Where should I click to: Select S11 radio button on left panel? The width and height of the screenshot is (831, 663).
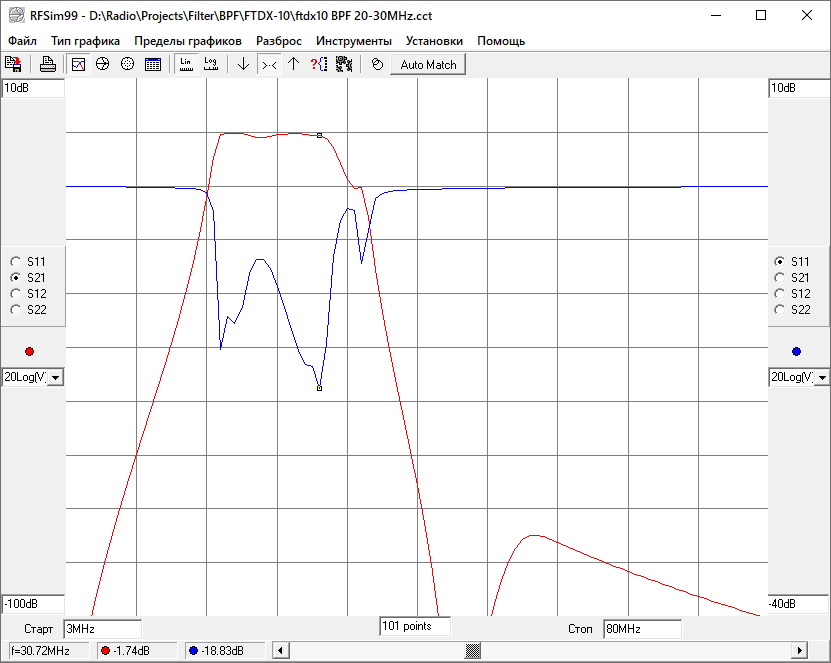(15, 262)
